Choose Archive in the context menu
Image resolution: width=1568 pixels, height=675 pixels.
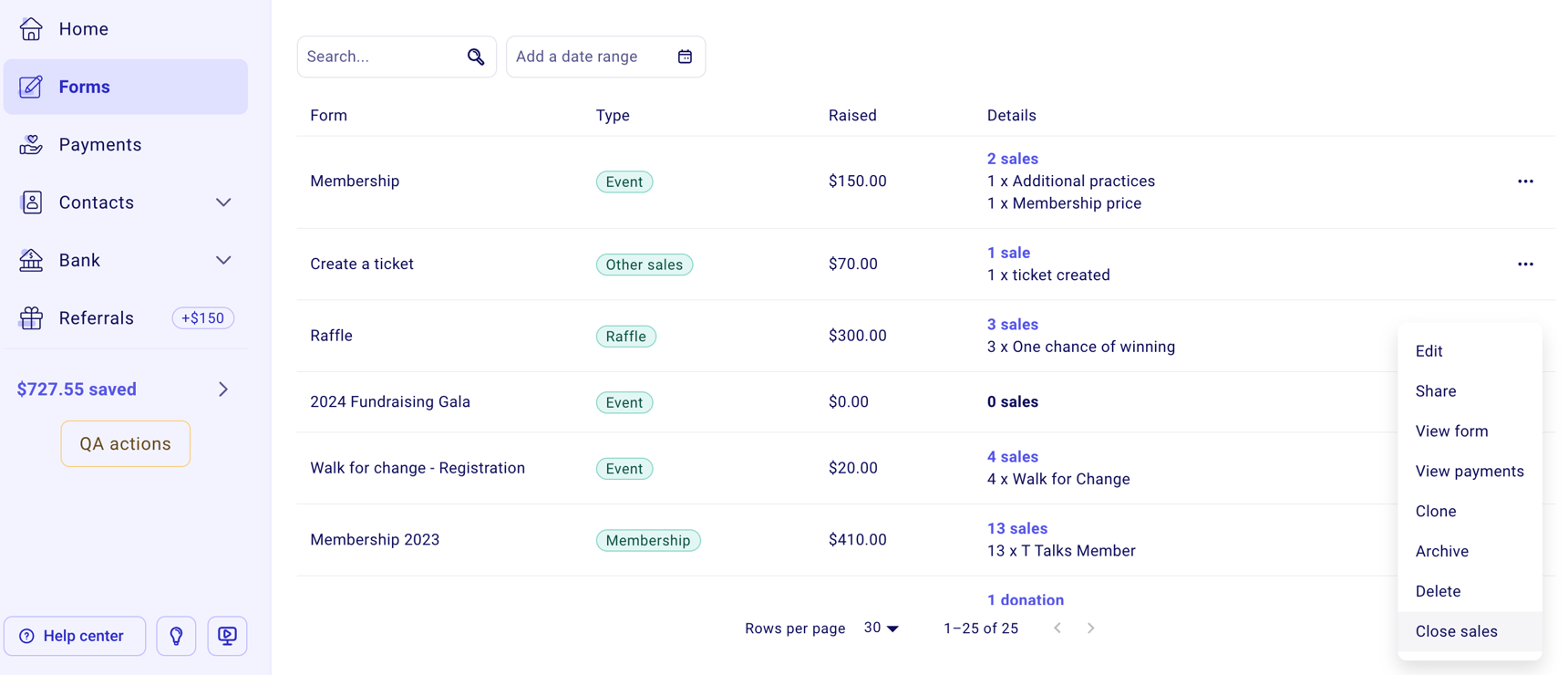click(1441, 551)
